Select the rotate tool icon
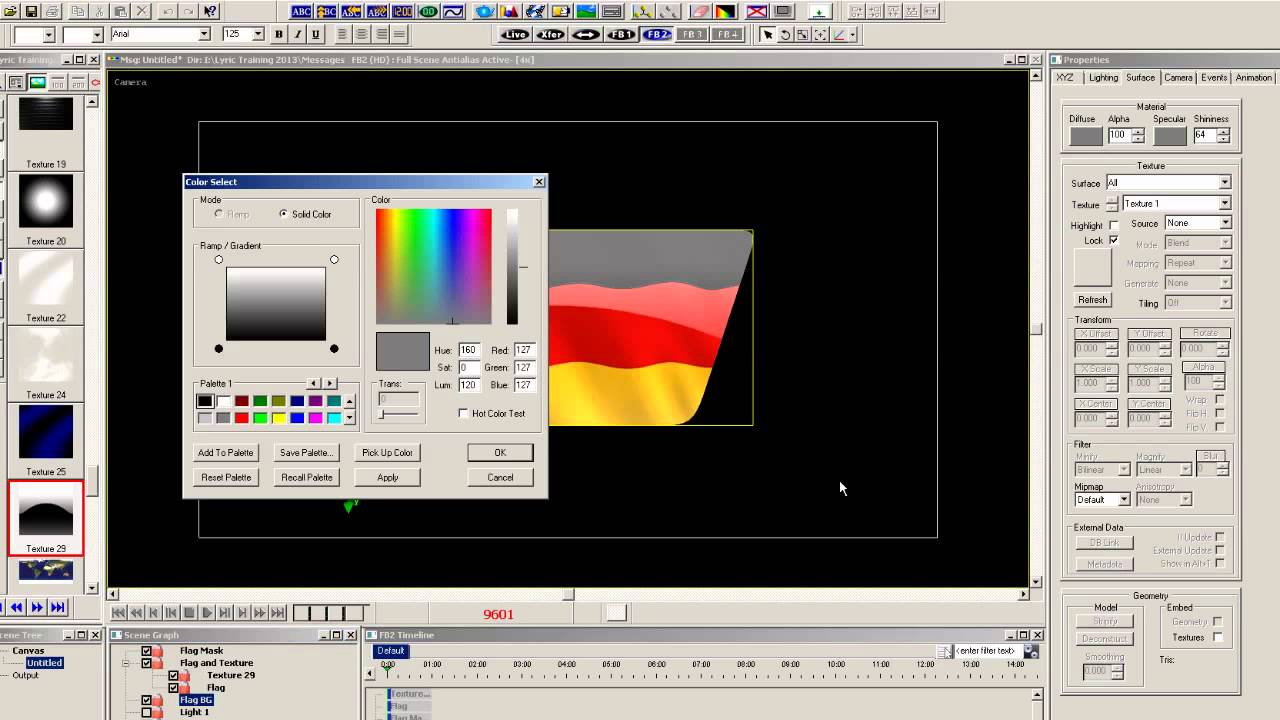The width and height of the screenshot is (1280, 720). [785, 34]
